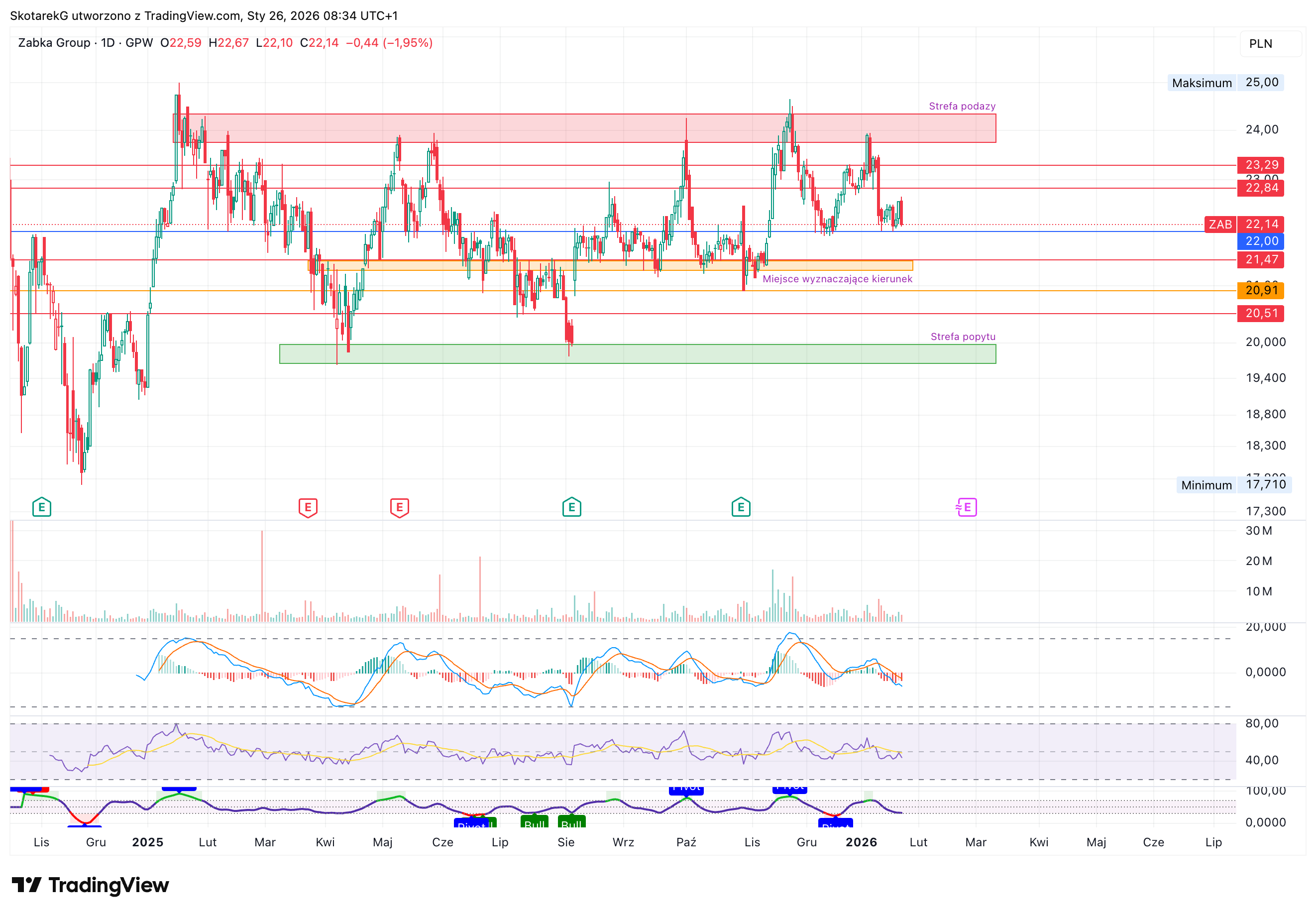Click the SkotarekG attribution header text
The width and height of the screenshot is (1316, 915).
(204, 15)
